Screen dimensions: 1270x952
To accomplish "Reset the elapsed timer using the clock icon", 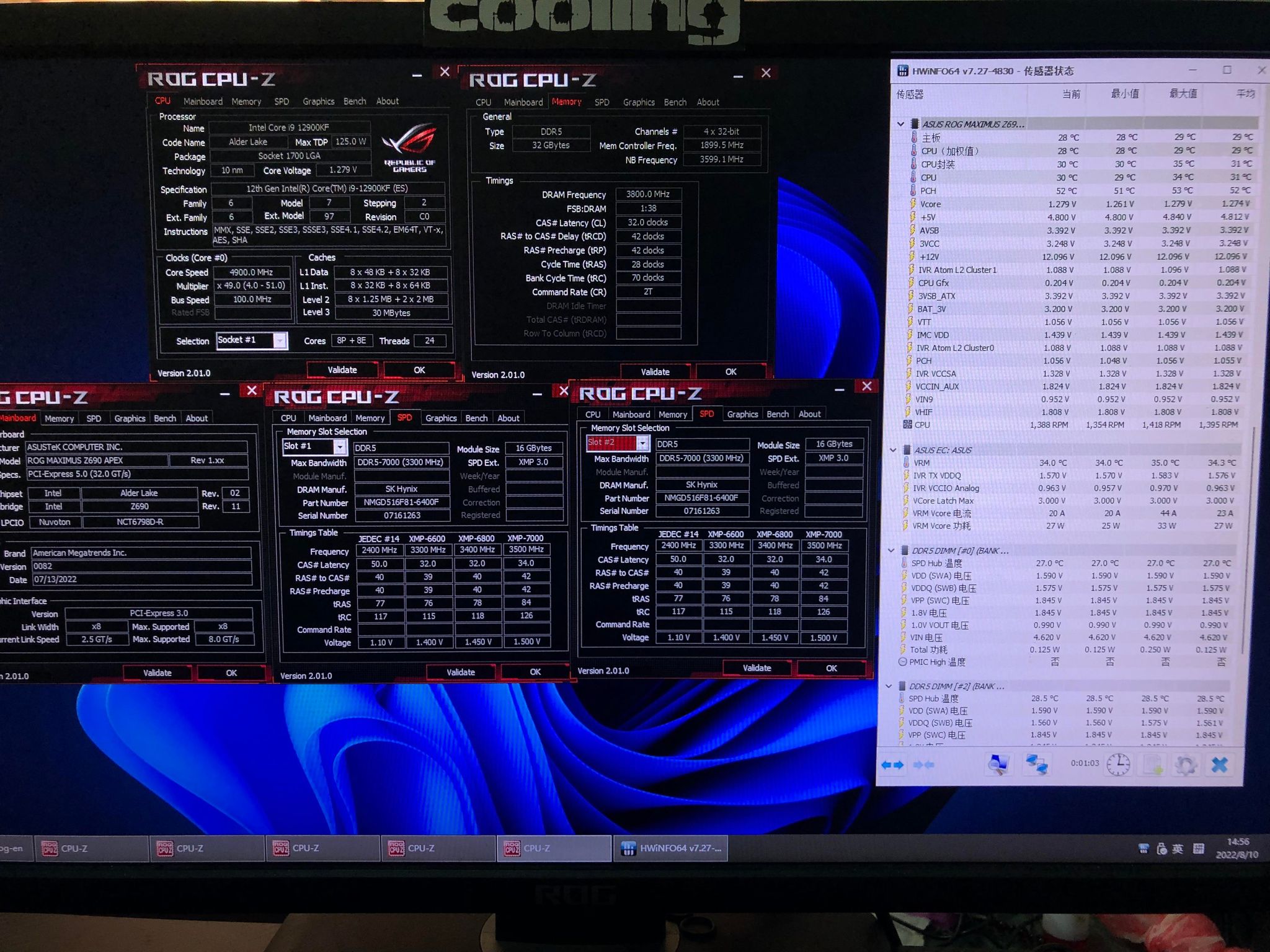I will coord(1118,765).
